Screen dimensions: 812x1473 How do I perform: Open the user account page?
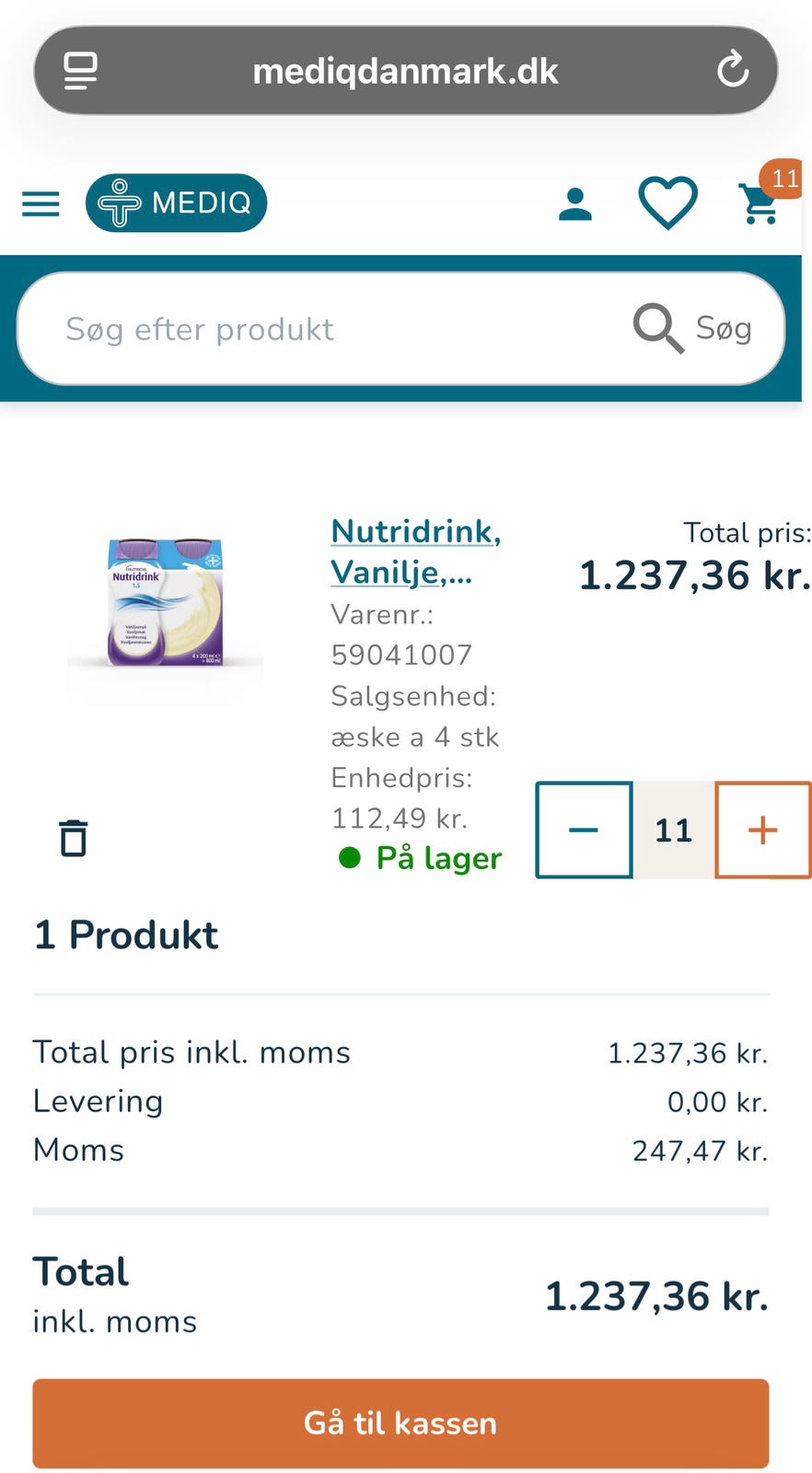pyautogui.click(x=575, y=203)
